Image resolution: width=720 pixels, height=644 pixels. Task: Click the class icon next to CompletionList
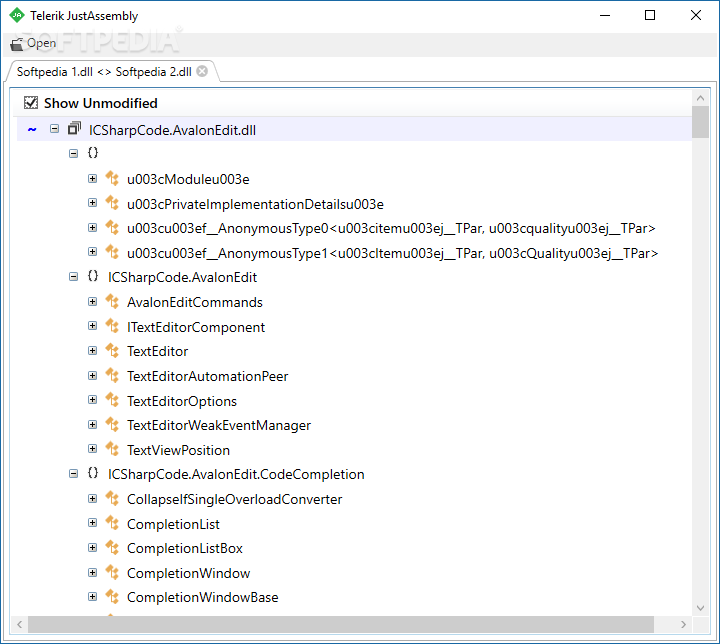(112, 523)
